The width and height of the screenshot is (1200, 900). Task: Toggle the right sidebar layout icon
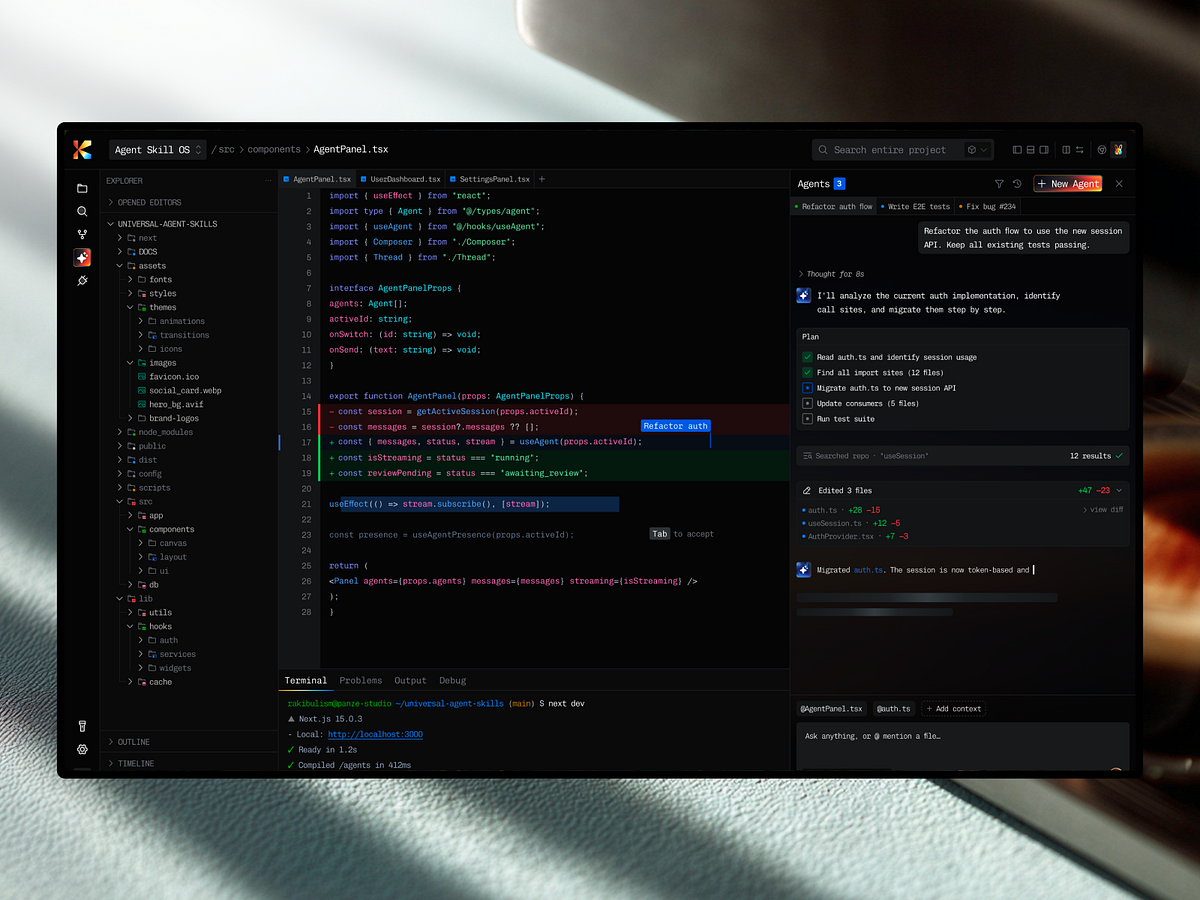(x=1043, y=150)
